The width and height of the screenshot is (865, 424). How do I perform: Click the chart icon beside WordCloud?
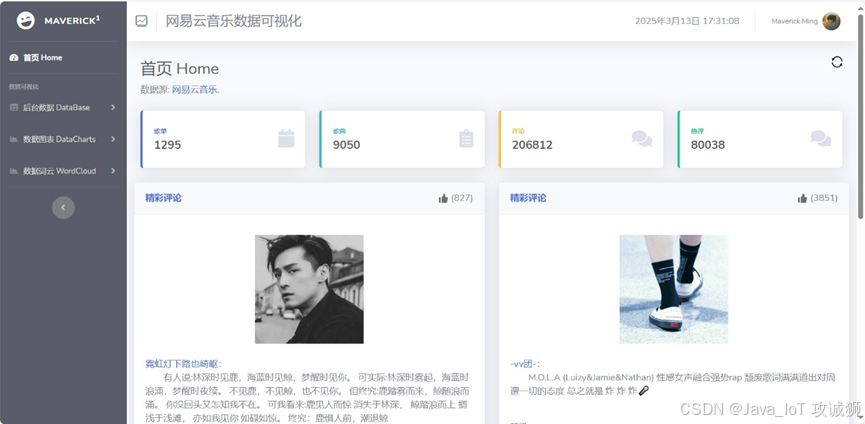point(14,171)
